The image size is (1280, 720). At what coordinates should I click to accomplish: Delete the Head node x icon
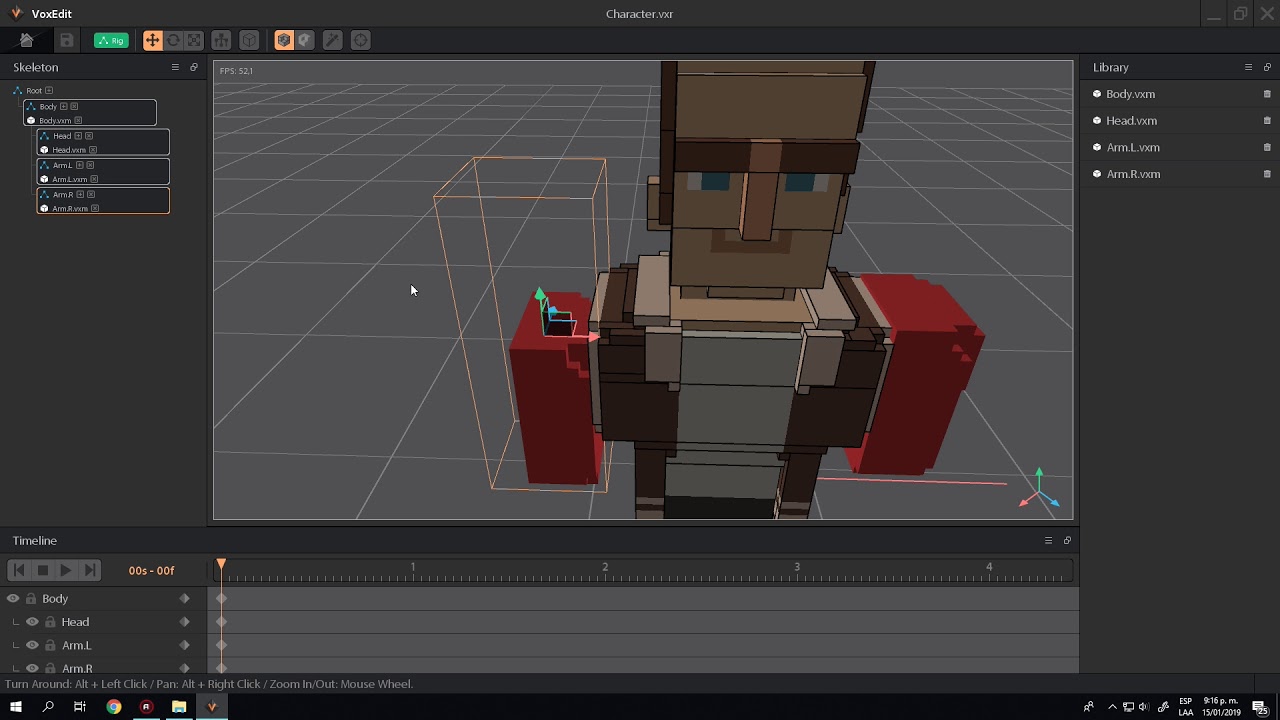click(x=89, y=136)
